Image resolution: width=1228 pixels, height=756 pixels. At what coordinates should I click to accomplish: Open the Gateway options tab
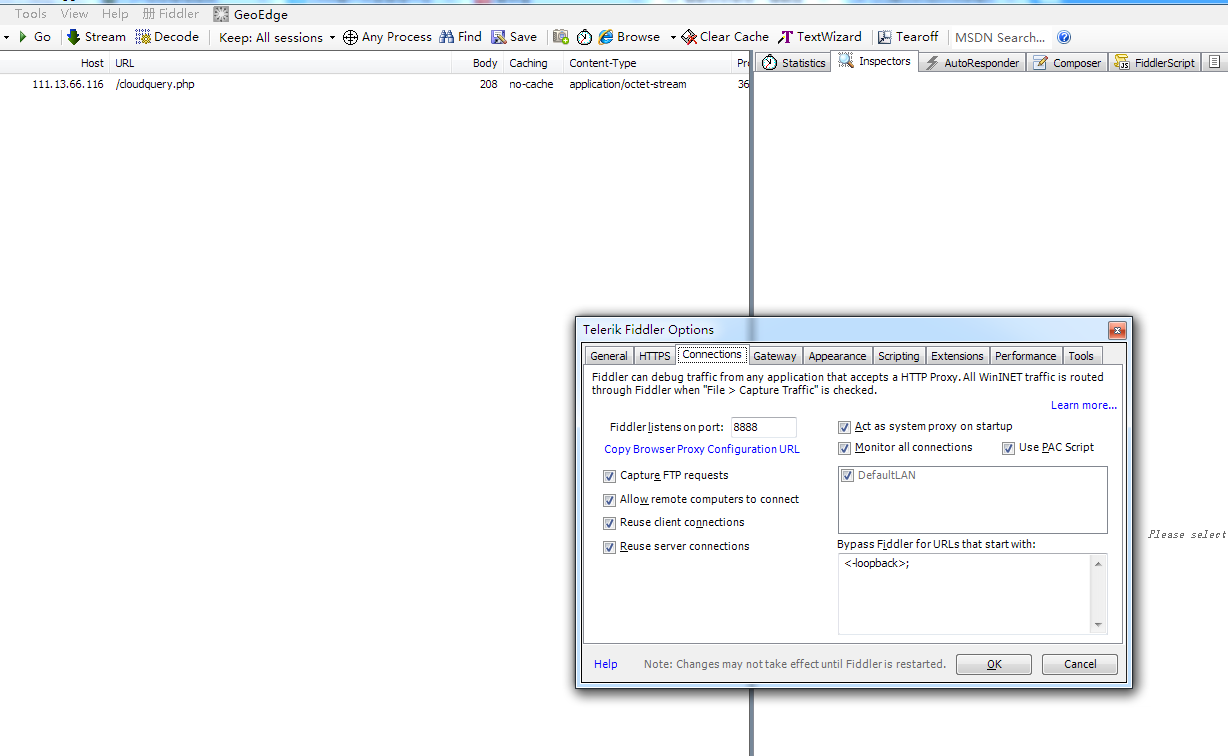click(775, 356)
